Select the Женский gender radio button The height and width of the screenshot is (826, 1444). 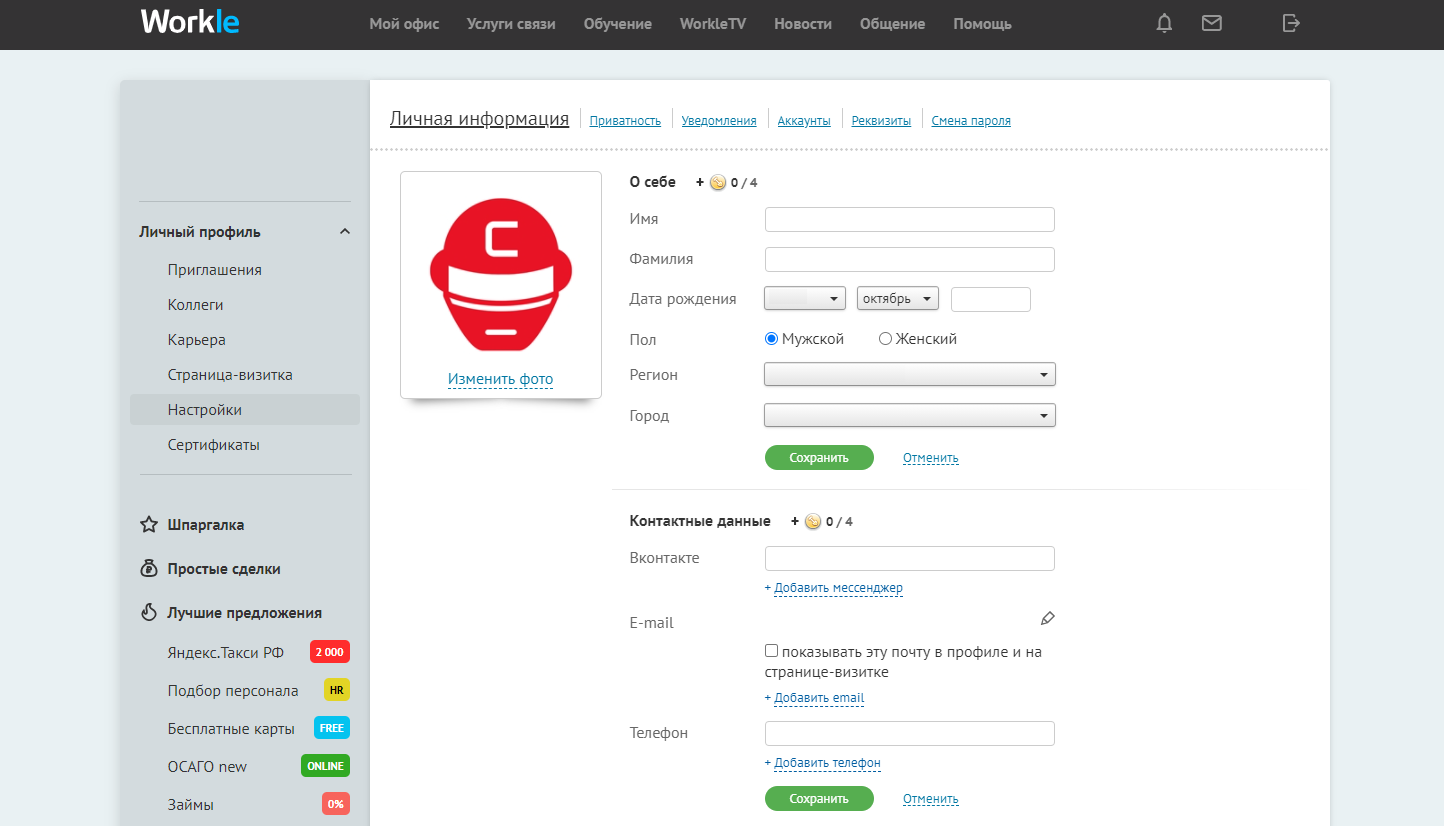[x=885, y=339]
